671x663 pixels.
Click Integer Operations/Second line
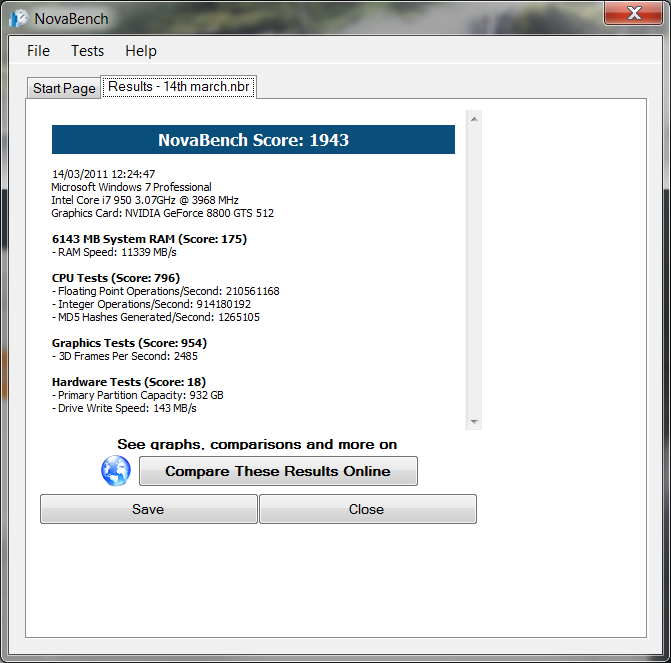pyautogui.click(x=151, y=304)
